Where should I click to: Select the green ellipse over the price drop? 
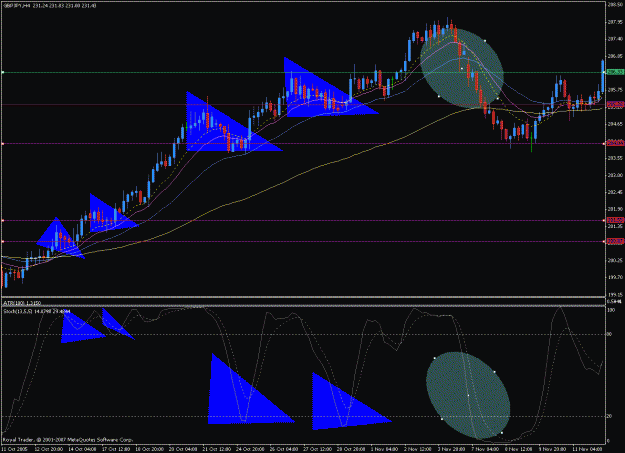462,68
